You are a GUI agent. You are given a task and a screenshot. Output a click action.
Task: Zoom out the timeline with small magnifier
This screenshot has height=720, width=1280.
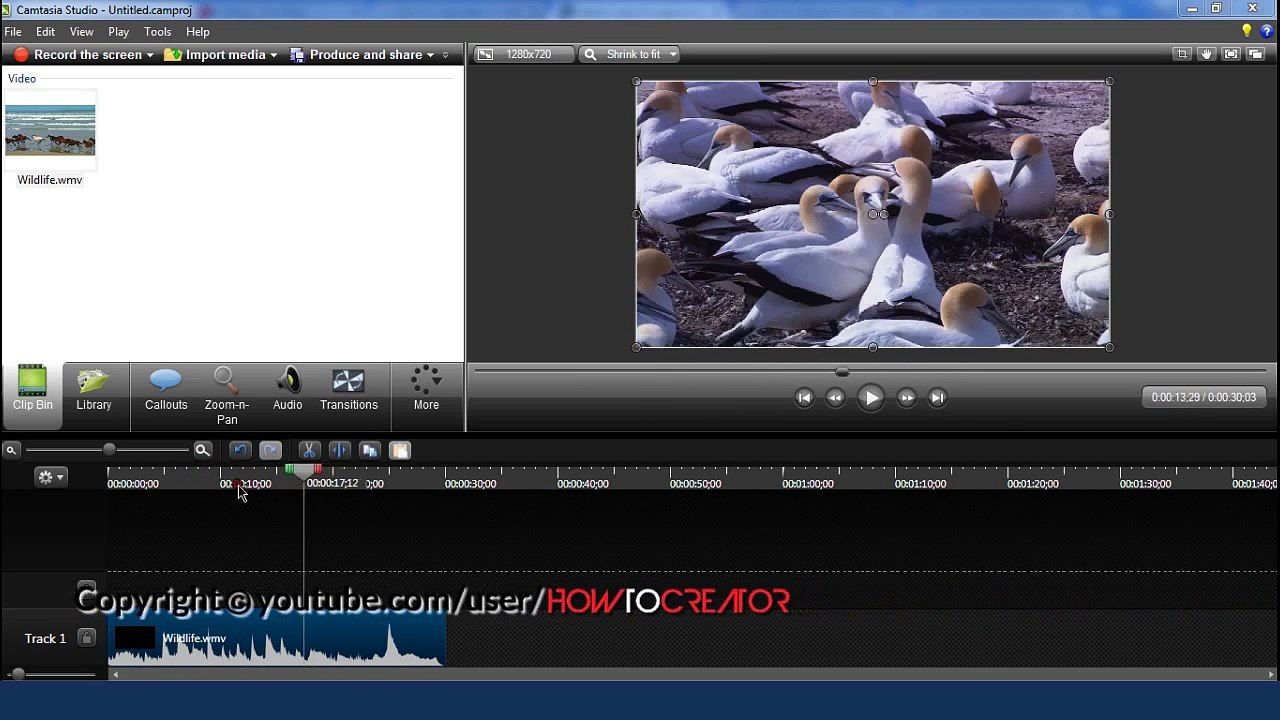point(11,450)
